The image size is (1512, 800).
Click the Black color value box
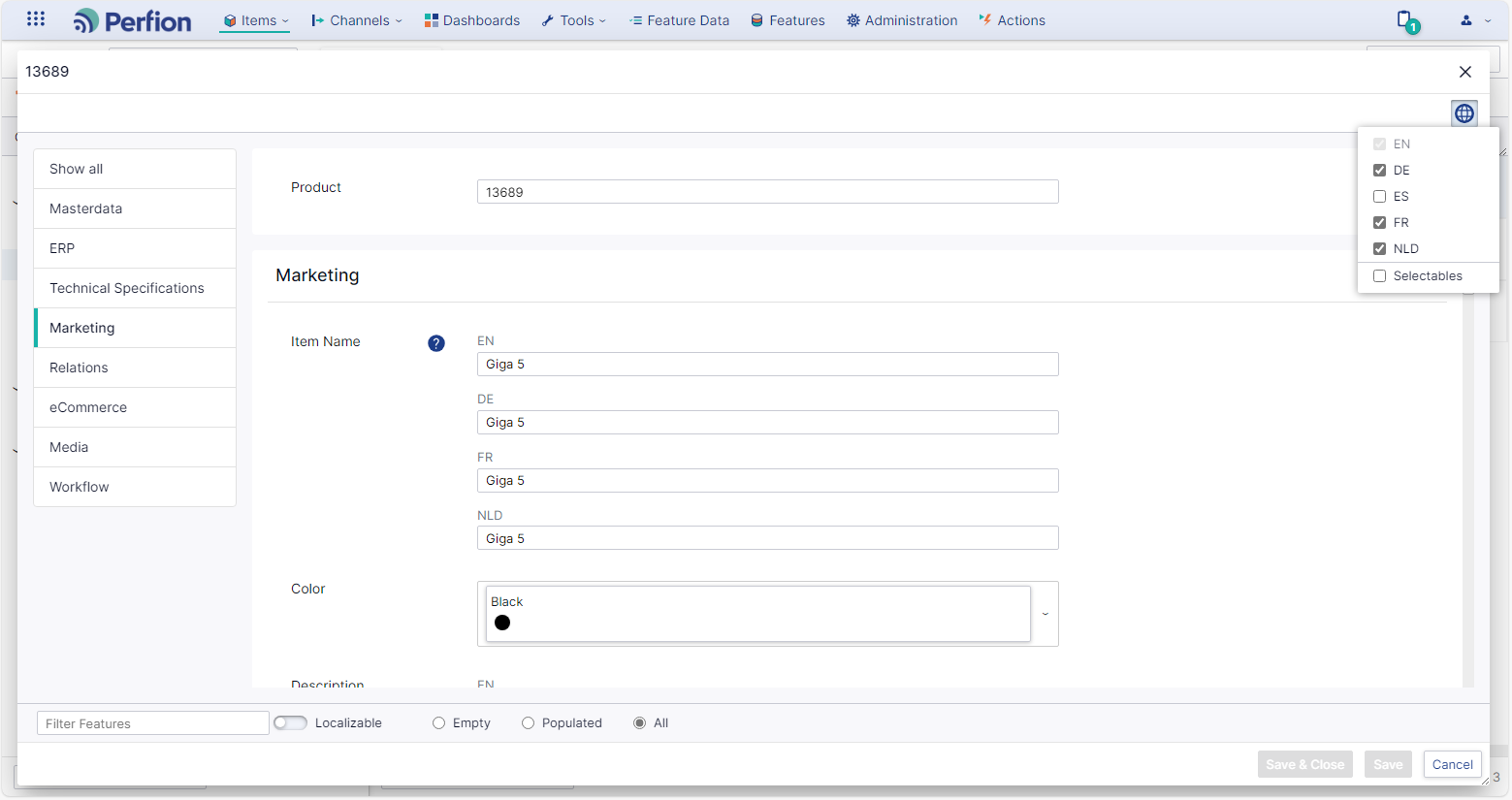click(x=757, y=614)
